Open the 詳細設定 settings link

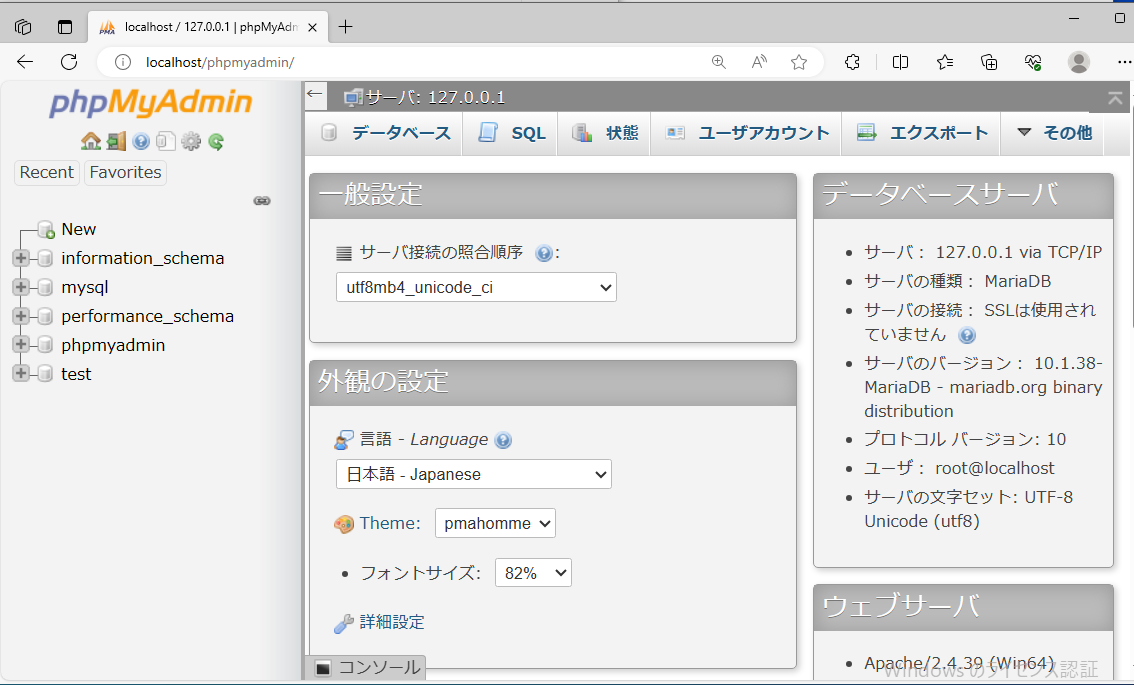(392, 622)
